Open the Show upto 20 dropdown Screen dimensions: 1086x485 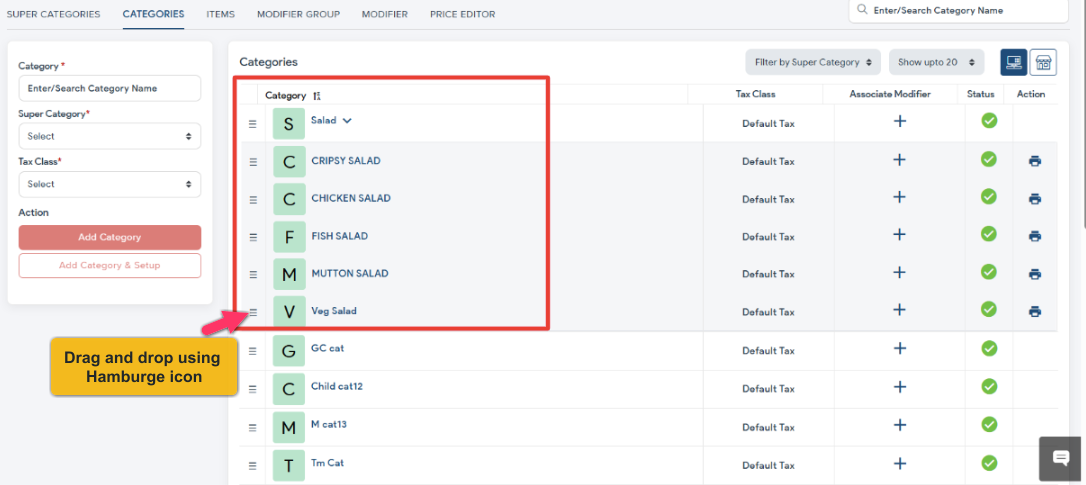[936, 62]
